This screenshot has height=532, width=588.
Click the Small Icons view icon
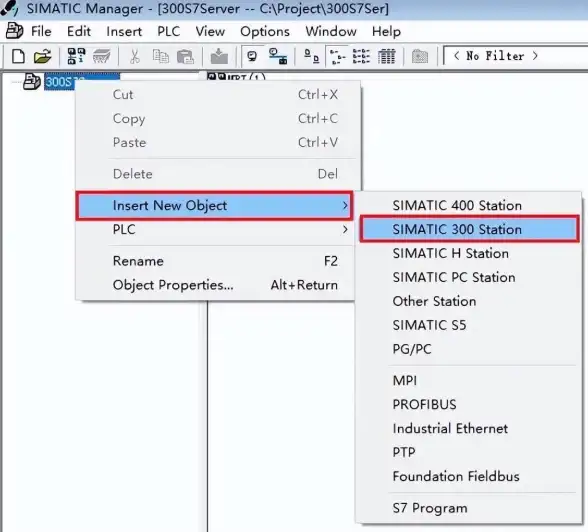coord(337,56)
